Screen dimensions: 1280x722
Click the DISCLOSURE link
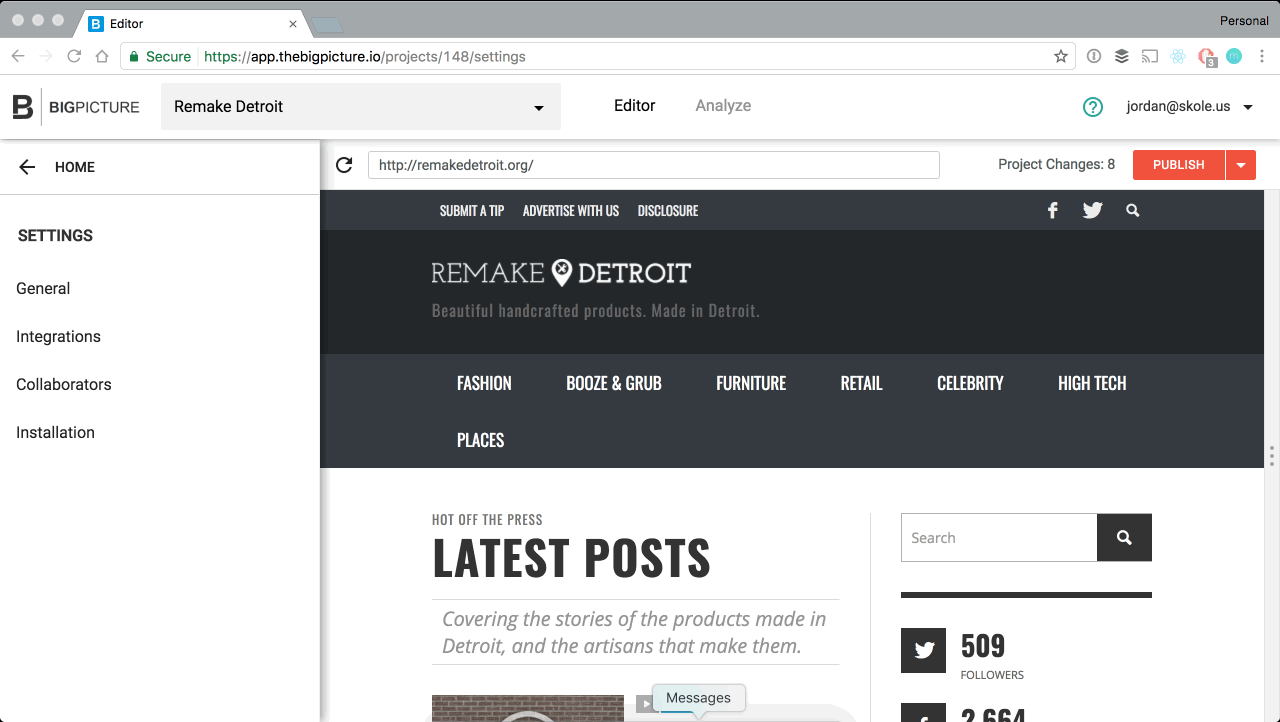[x=668, y=211]
